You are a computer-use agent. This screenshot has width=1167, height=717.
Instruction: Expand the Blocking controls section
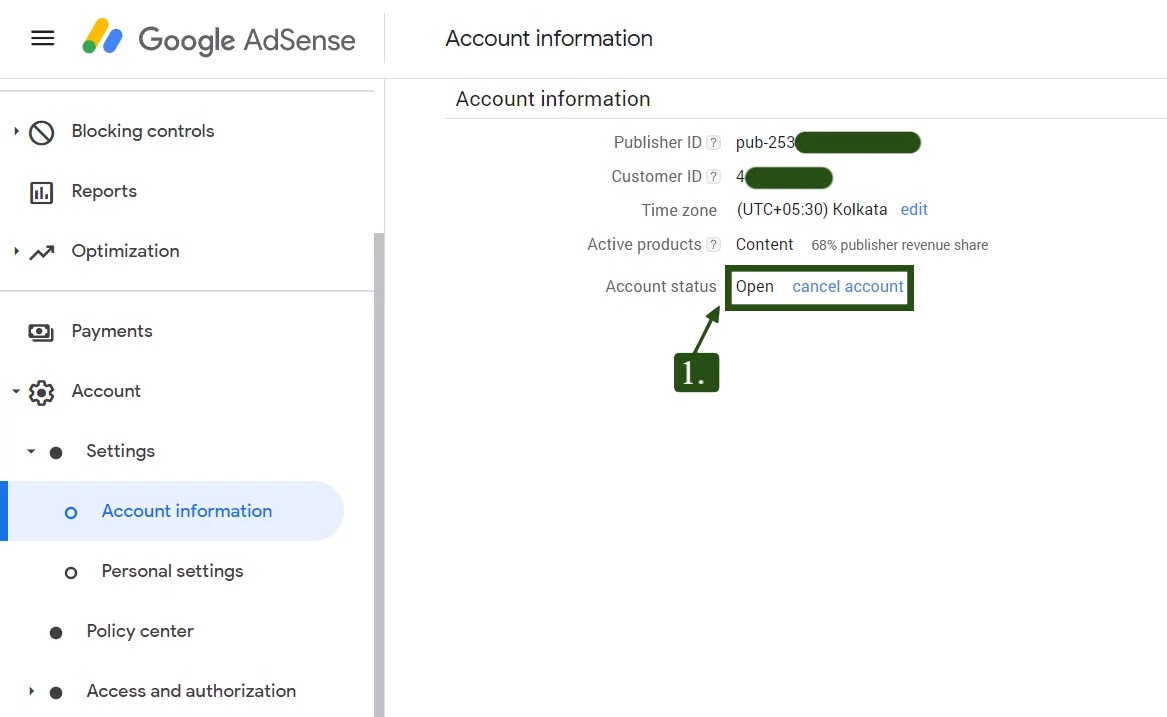tap(16, 131)
